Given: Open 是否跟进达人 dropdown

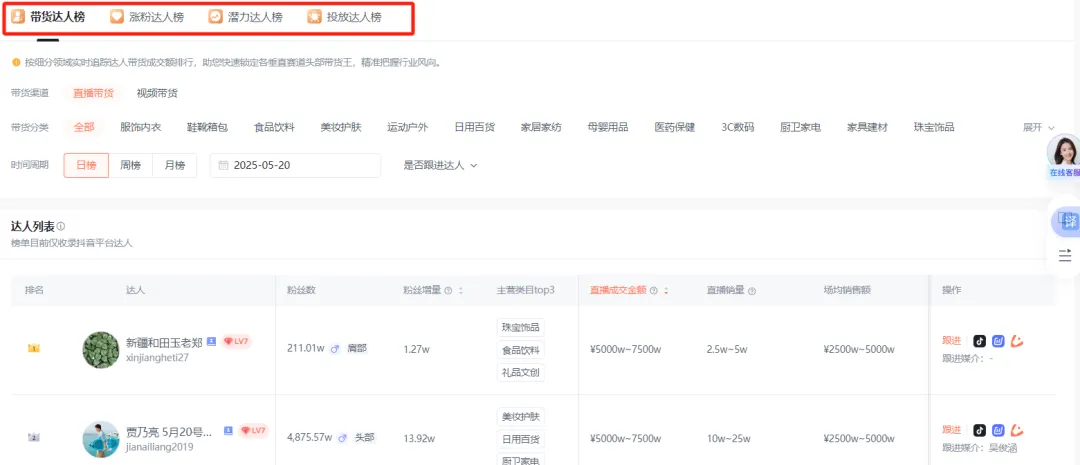Looking at the screenshot, I should point(440,165).
